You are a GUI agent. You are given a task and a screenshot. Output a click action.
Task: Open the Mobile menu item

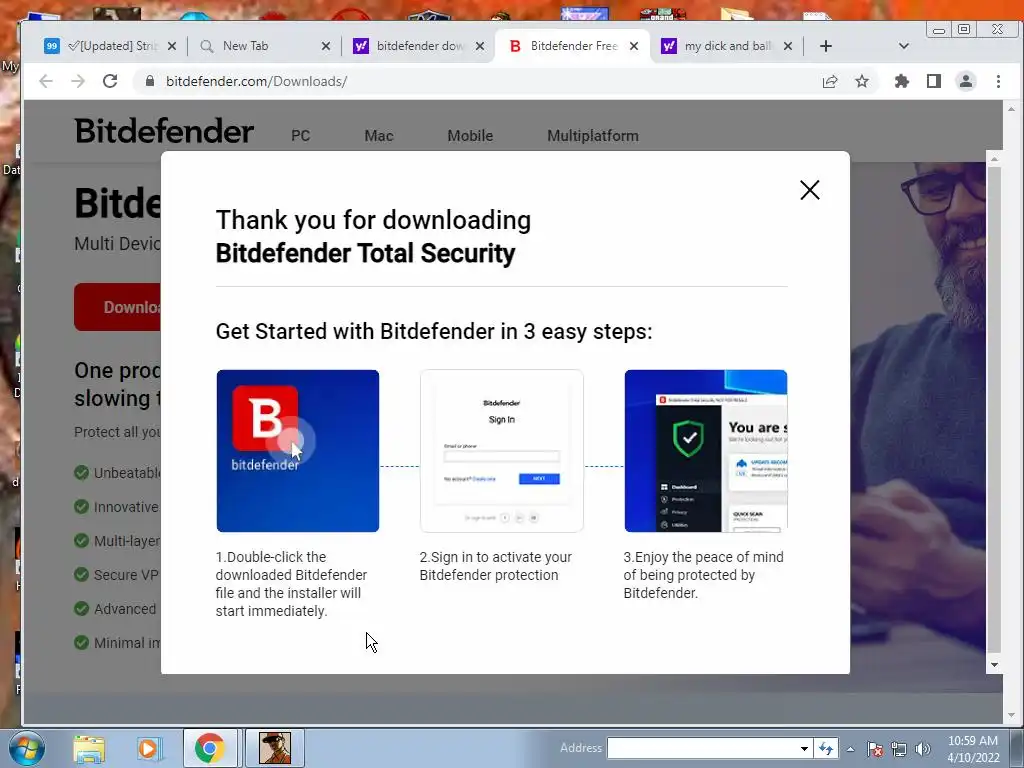coord(470,136)
